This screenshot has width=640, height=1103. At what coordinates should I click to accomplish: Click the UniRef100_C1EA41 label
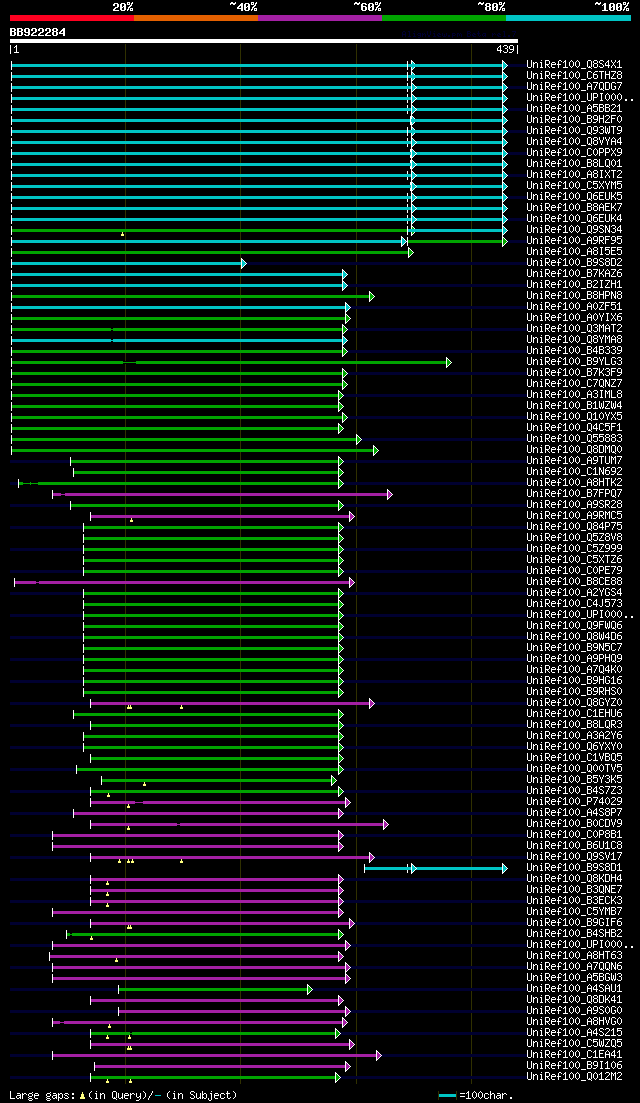coord(574,1054)
